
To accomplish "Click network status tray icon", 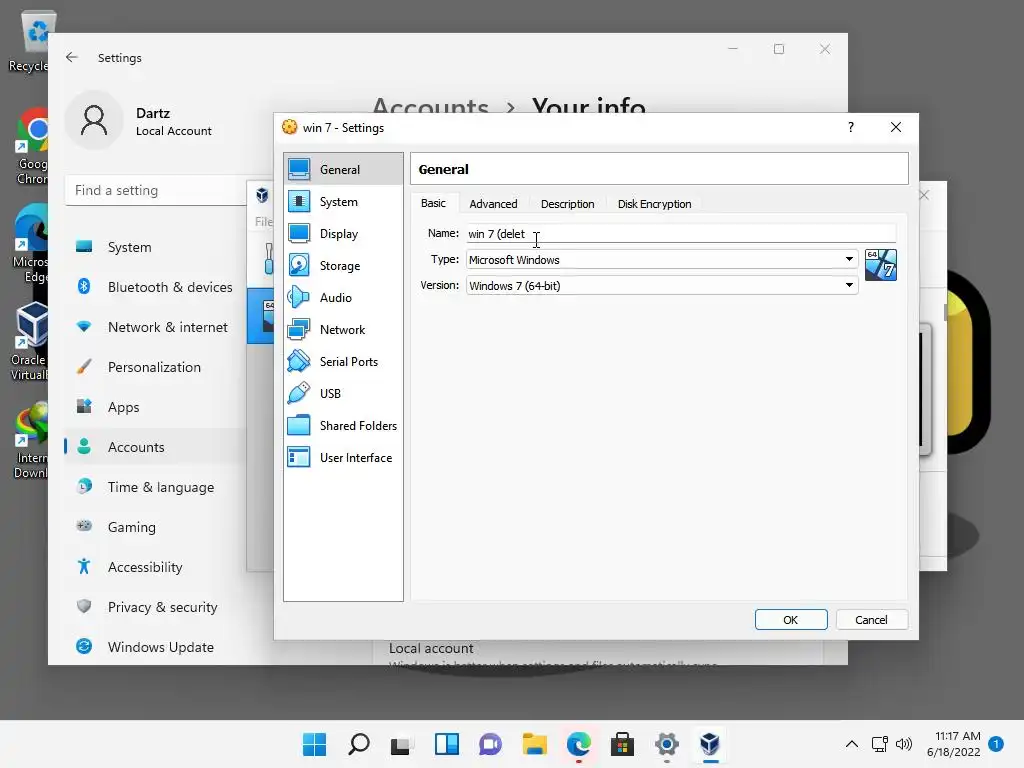I will tap(880, 744).
